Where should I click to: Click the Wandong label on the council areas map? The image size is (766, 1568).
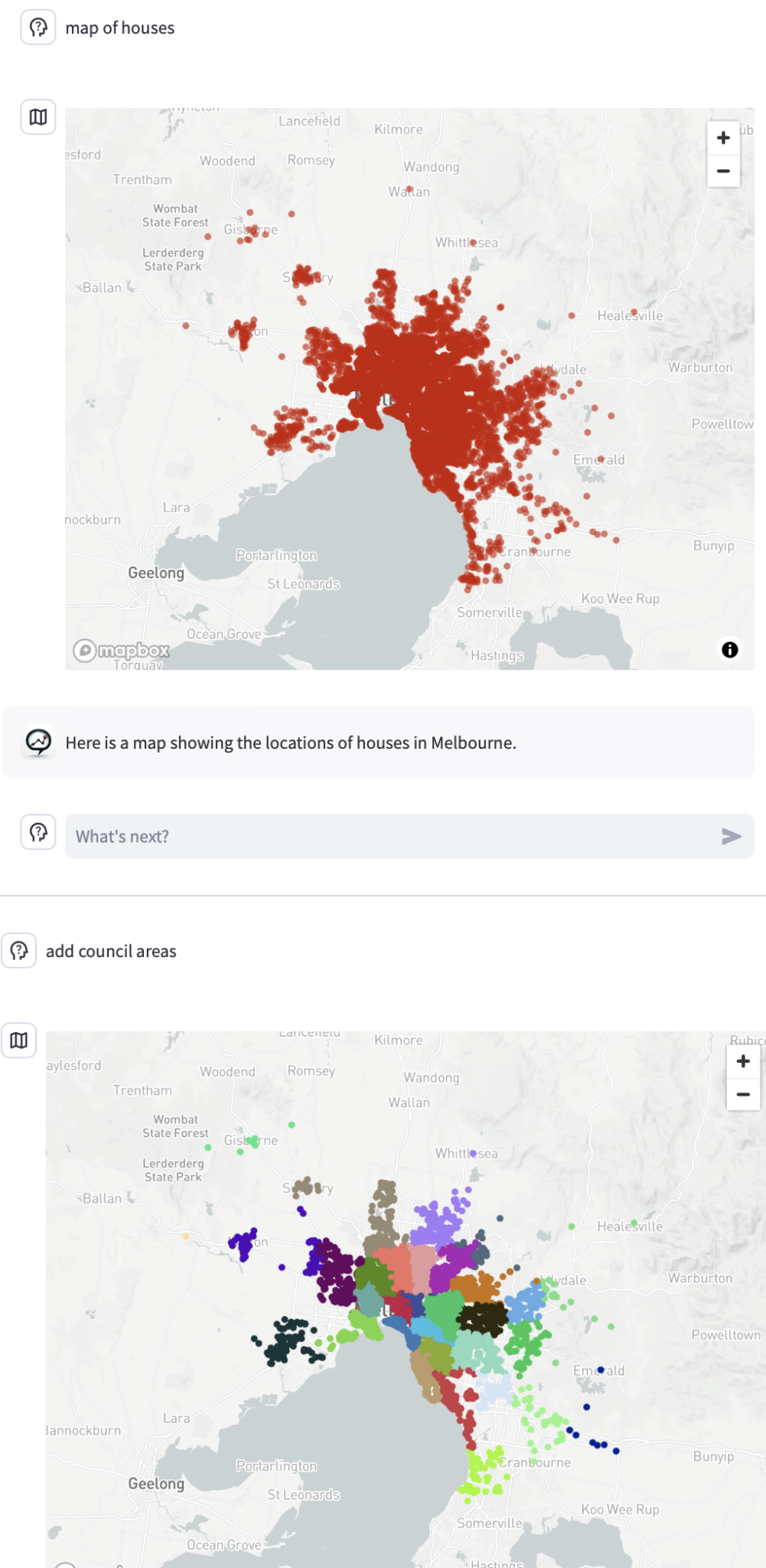click(432, 1078)
